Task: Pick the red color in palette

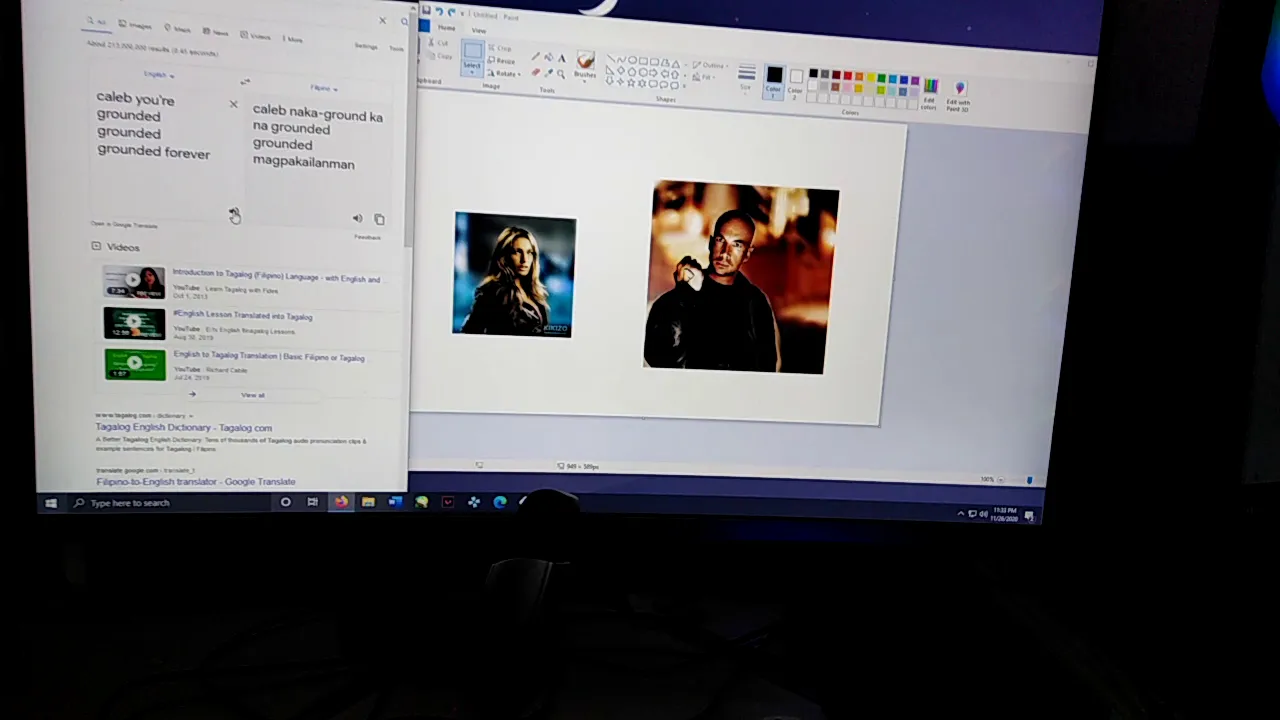Action: [847, 75]
